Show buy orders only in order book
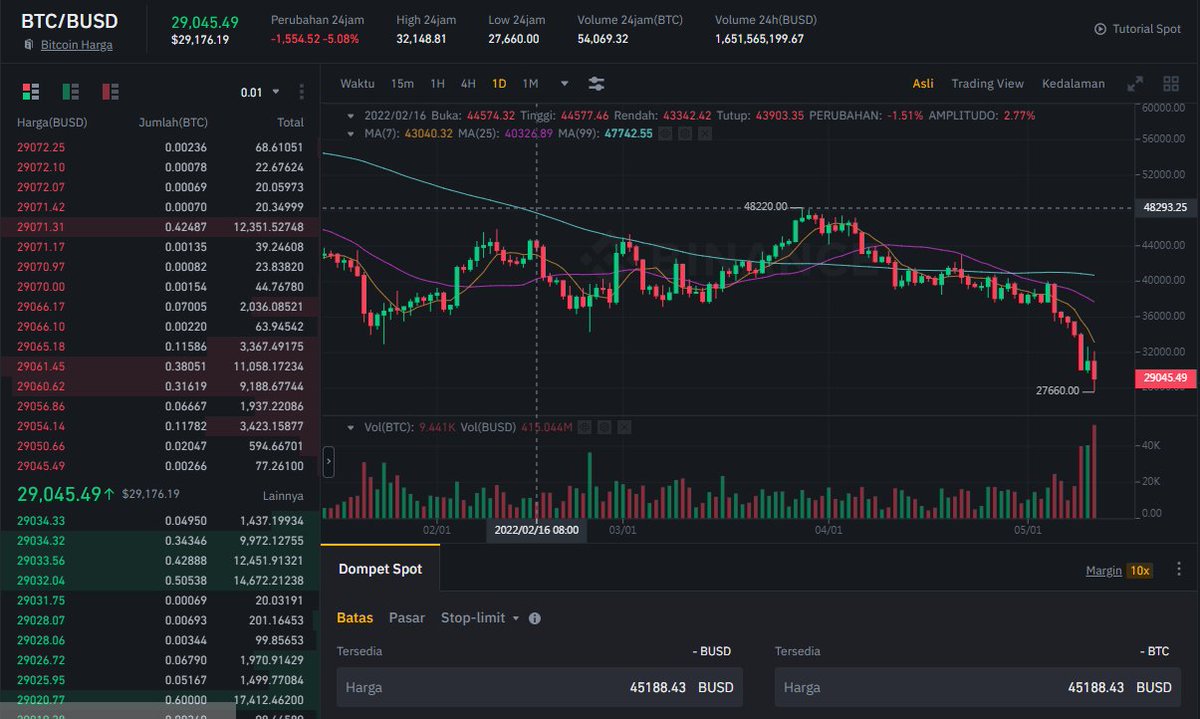Screen dimensions: 1200x719 (x=70, y=91)
